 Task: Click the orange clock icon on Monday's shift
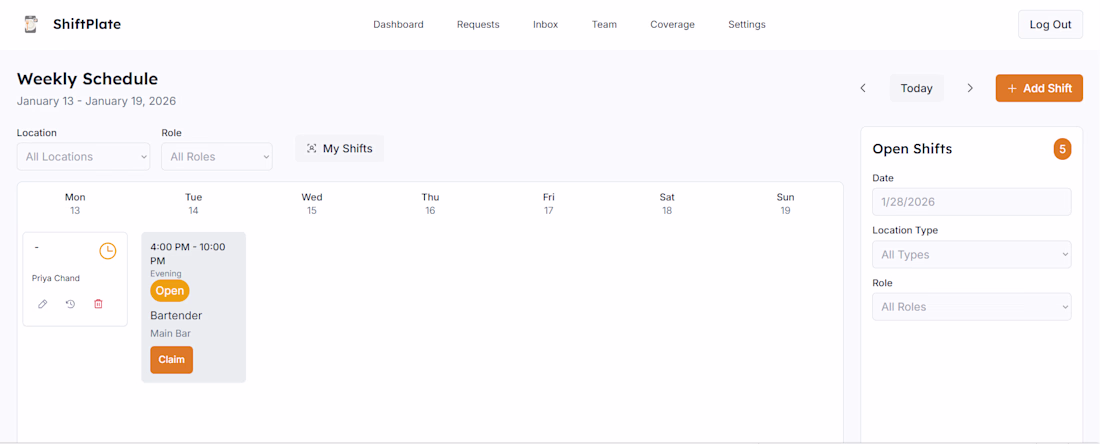107,251
